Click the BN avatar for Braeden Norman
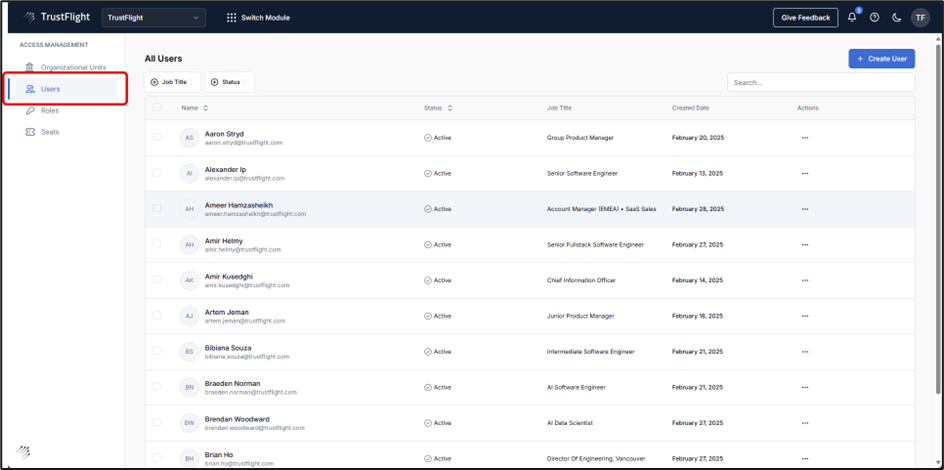The width and height of the screenshot is (944, 470). (x=189, y=388)
